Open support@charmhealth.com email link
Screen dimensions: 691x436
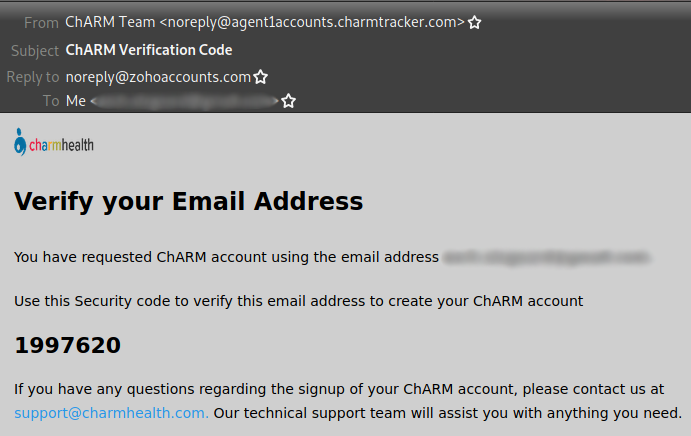[x=111, y=413]
